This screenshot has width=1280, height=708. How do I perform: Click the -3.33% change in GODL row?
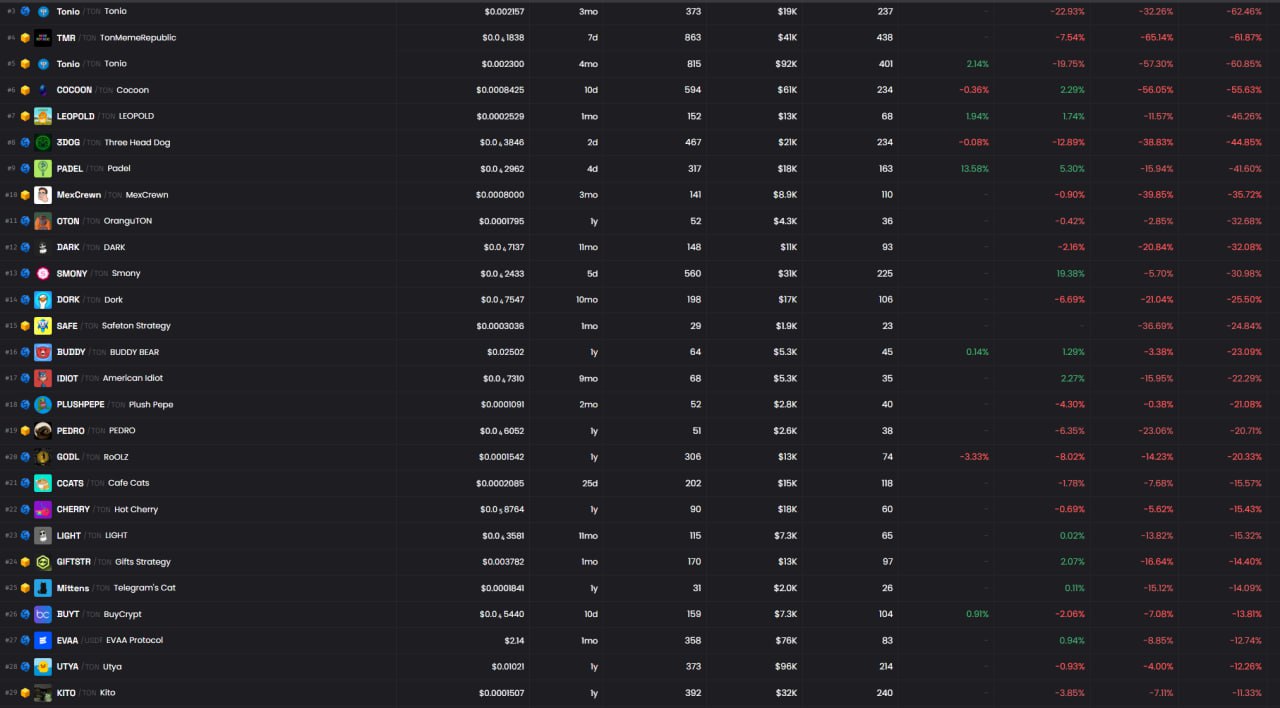[x=974, y=457]
